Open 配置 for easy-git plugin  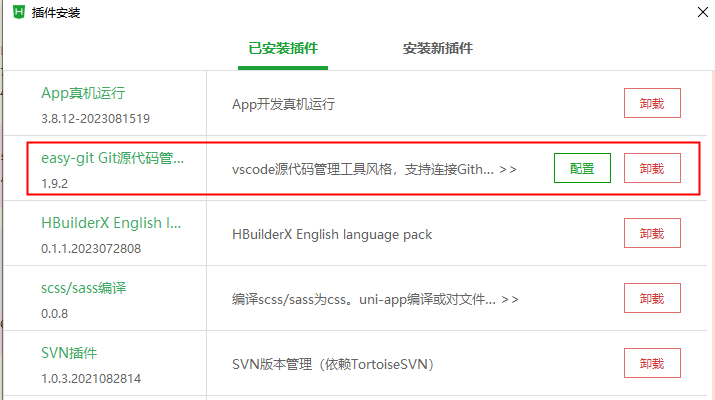pos(582,168)
